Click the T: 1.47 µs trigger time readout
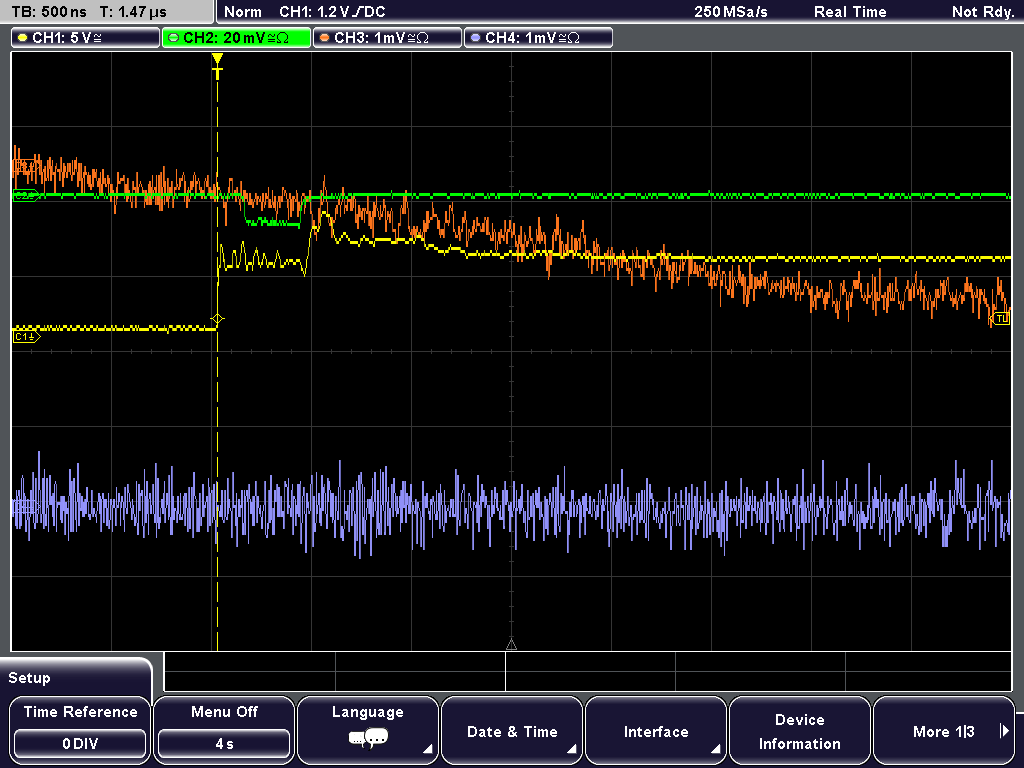The height and width of the screenshot is (768, 1024). tap(133, 12)
